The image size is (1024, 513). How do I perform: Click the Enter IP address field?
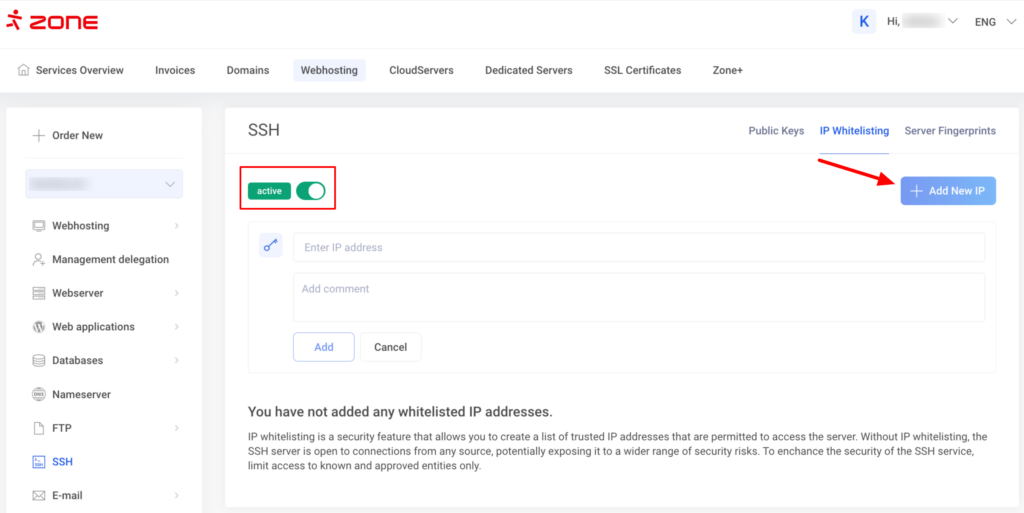click(638, 248)
